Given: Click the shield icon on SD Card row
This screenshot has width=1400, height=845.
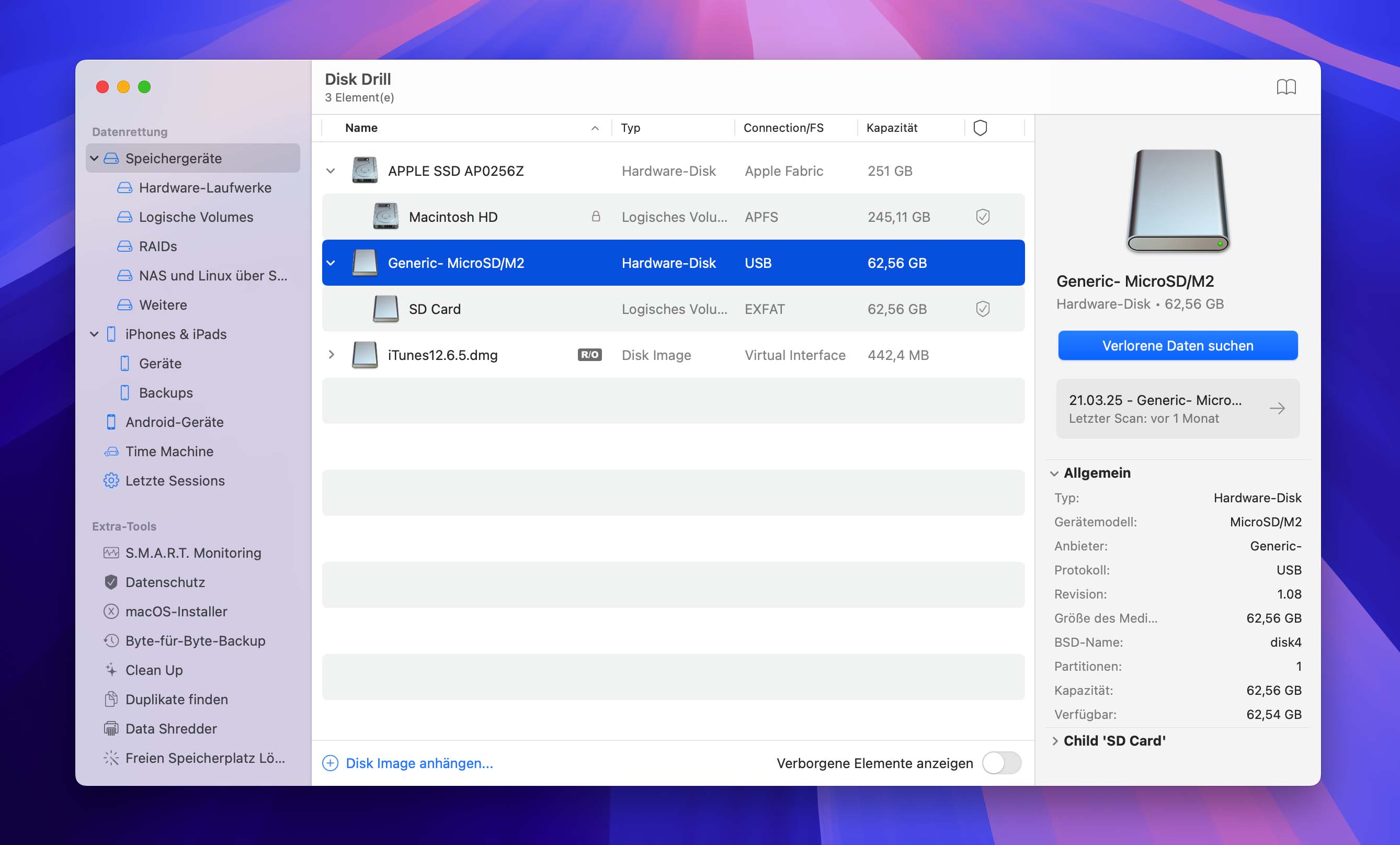Looking at the screenshot, I should pos(982,309).
